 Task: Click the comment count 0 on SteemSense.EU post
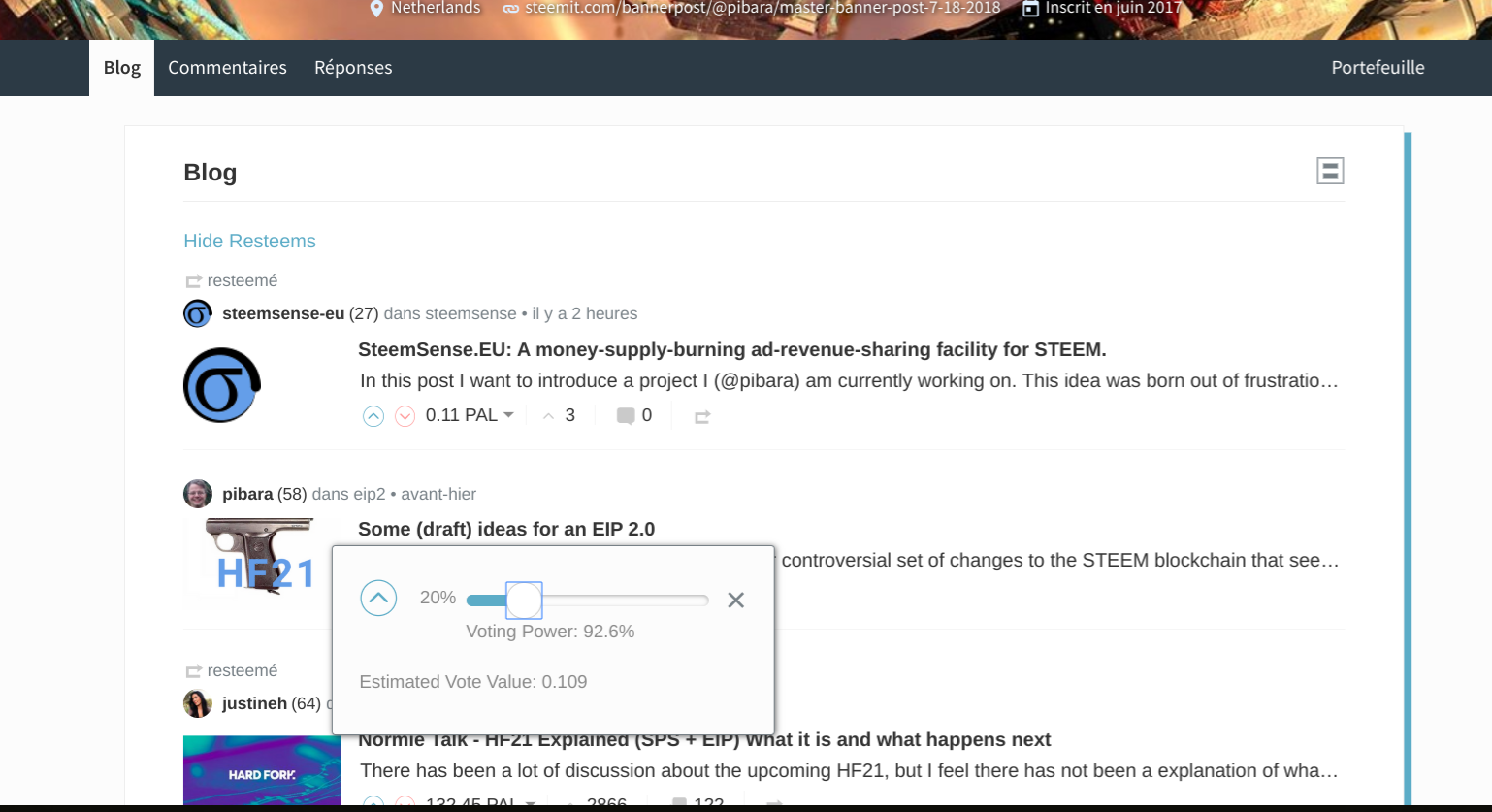tap(647, 415)
